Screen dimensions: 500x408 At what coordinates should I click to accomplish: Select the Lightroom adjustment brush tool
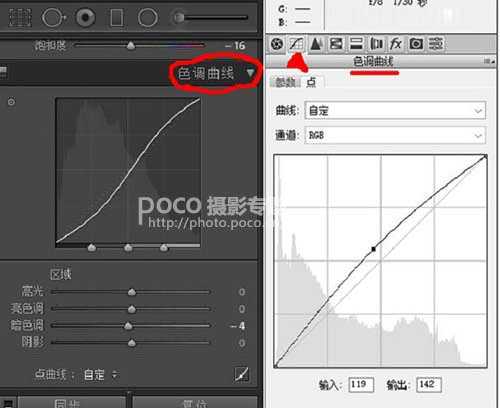click(209, 17)
